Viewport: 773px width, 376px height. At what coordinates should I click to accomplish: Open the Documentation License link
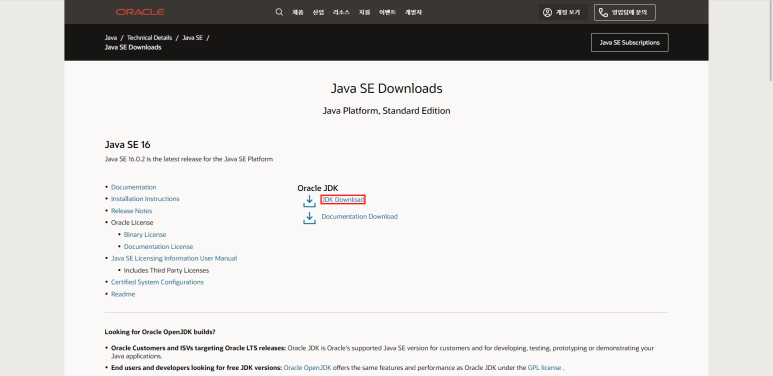(x=158, y=246)
